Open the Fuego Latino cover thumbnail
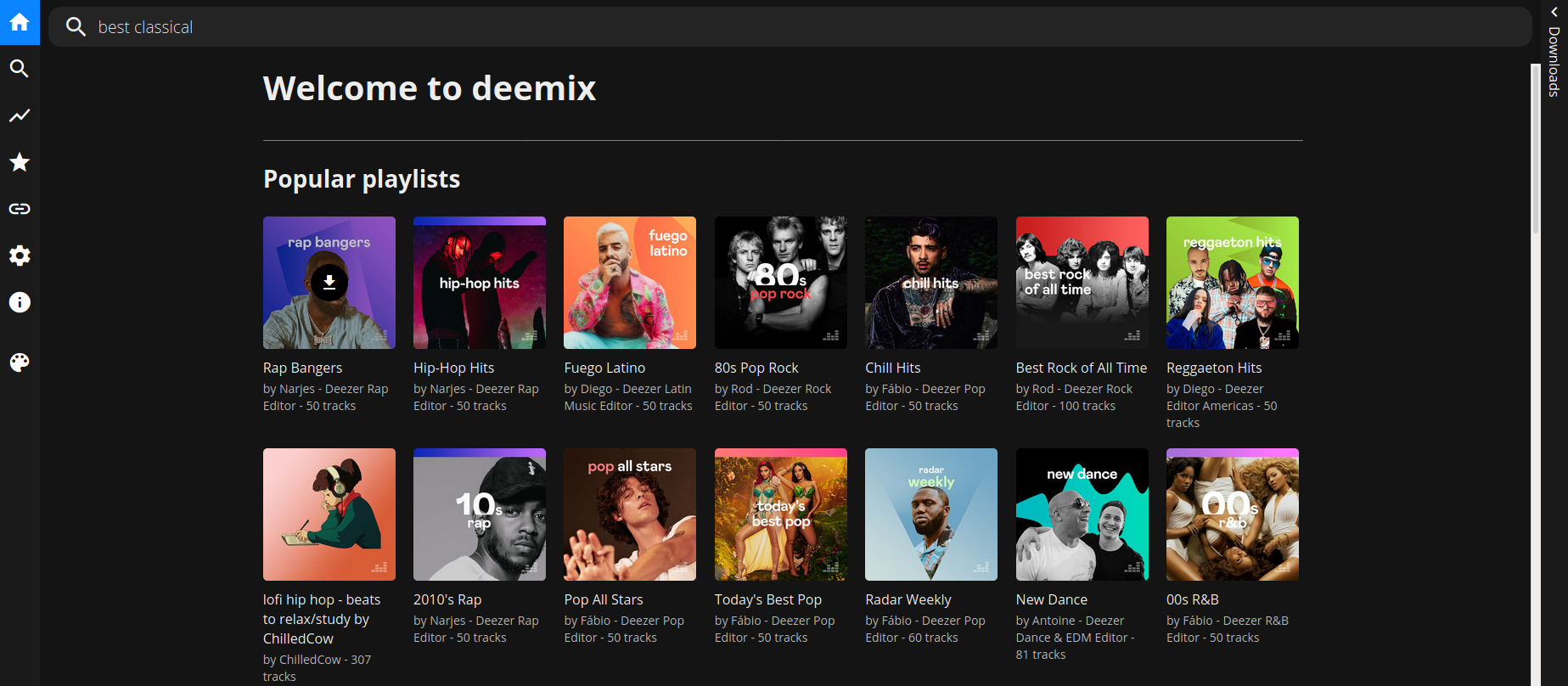The height and width of the screenshot is (686, 1568). coord(630,283)
